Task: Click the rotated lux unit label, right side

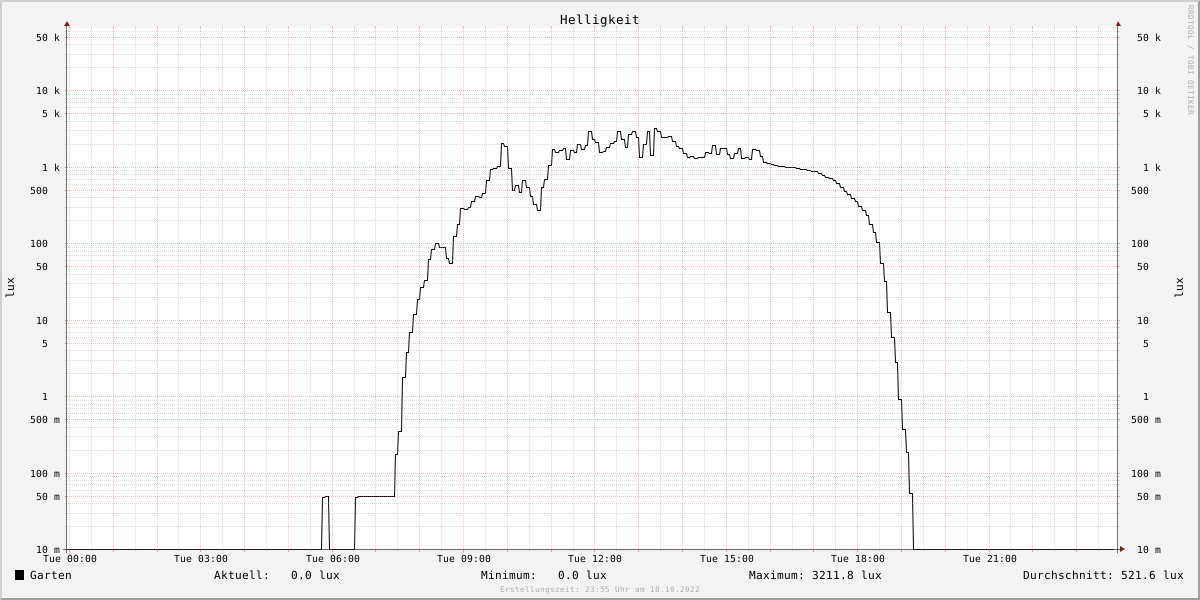Action: tap(1179, 287)
